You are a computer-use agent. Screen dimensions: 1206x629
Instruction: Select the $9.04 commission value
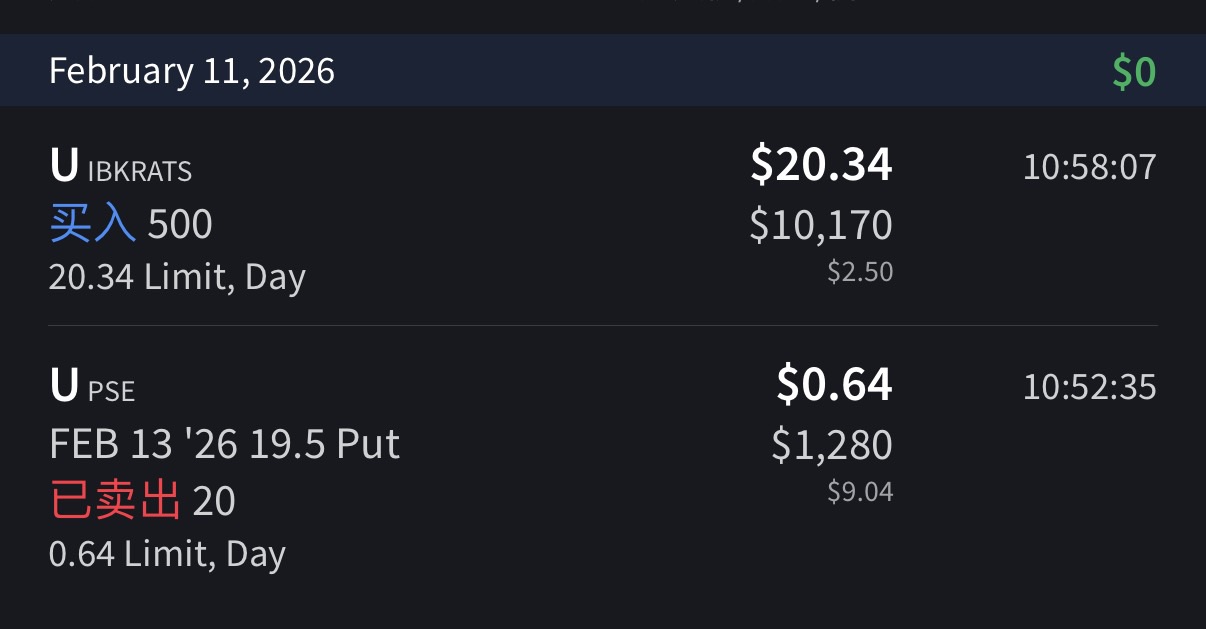click(x=859, y=492)
